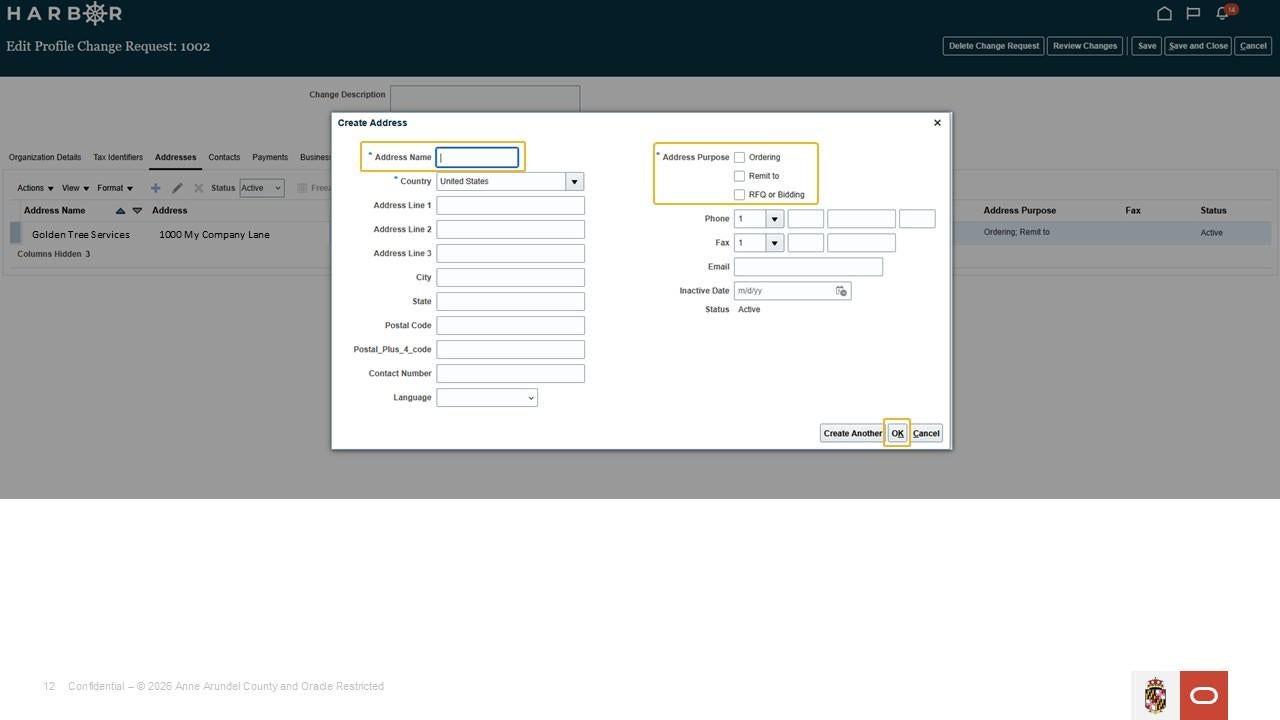Screen dimensions: 1280x720
Task: Focus the Address Name input field
Action: point(477,157)
